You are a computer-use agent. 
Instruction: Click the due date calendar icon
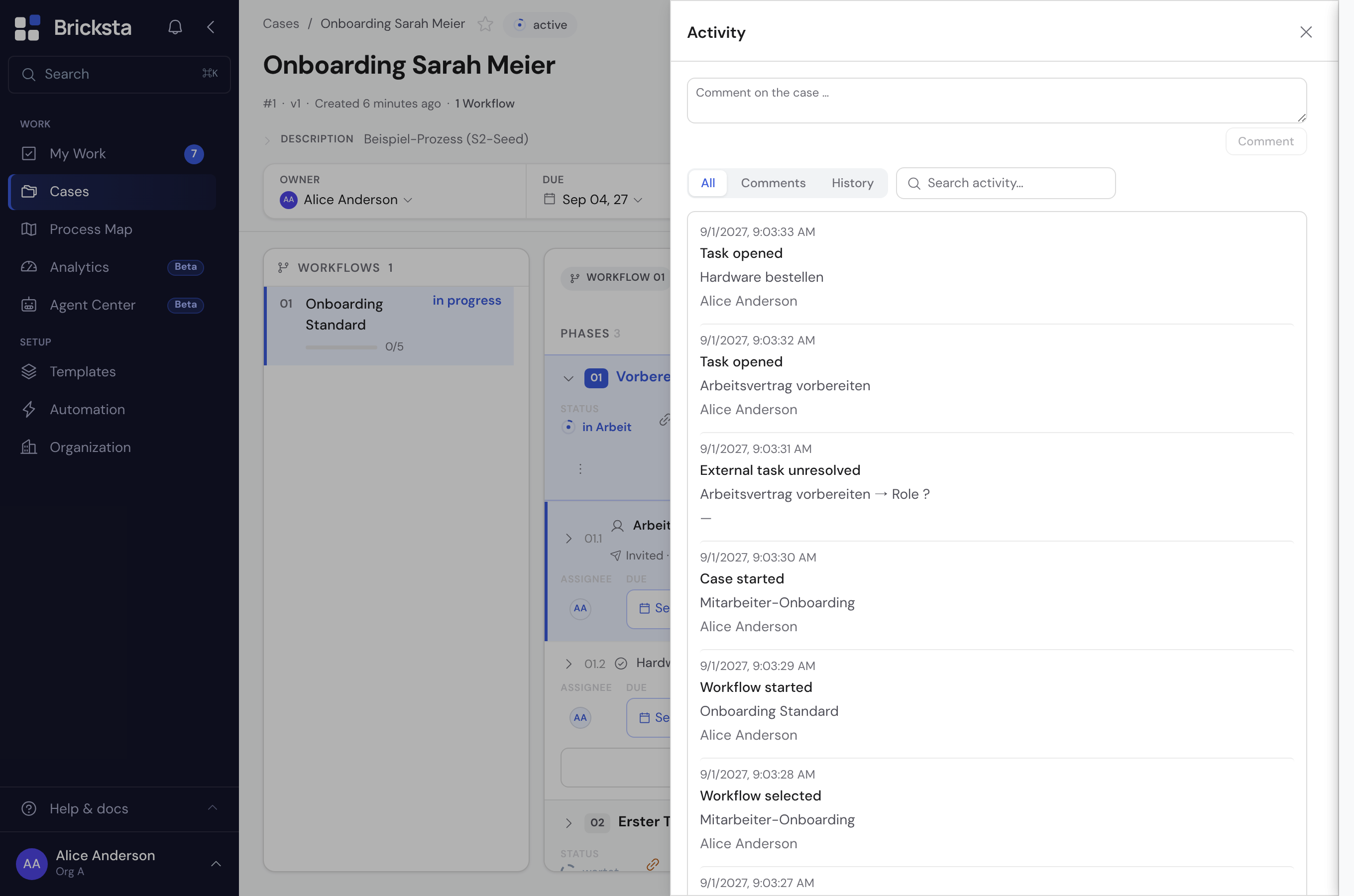[549, 199]
